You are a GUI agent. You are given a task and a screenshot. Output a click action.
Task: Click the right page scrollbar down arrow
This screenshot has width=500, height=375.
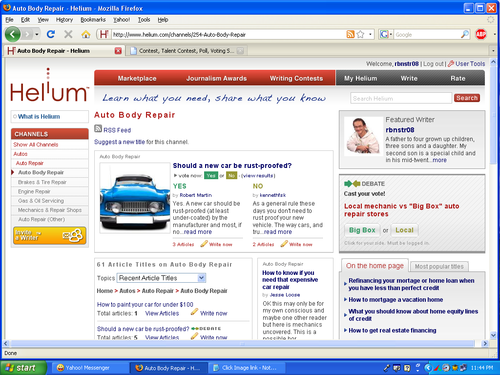[493, 335]
